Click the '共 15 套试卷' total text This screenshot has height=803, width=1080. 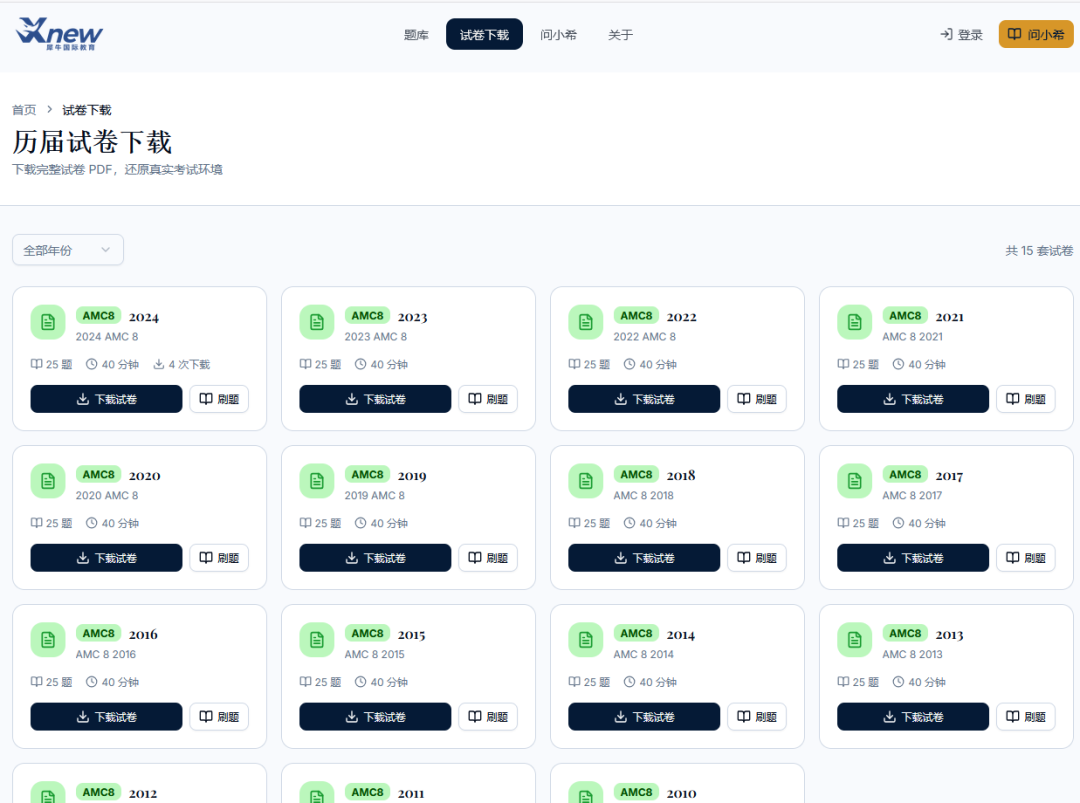[x=1039, y=251]
